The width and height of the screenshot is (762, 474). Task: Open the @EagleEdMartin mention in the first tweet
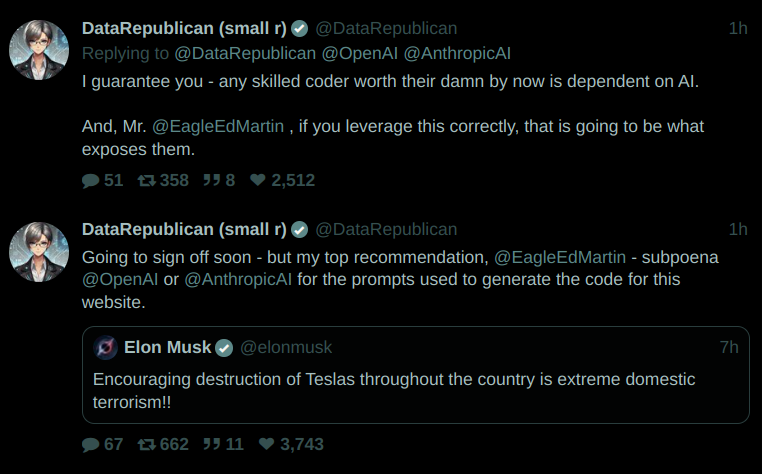point(218,127)
